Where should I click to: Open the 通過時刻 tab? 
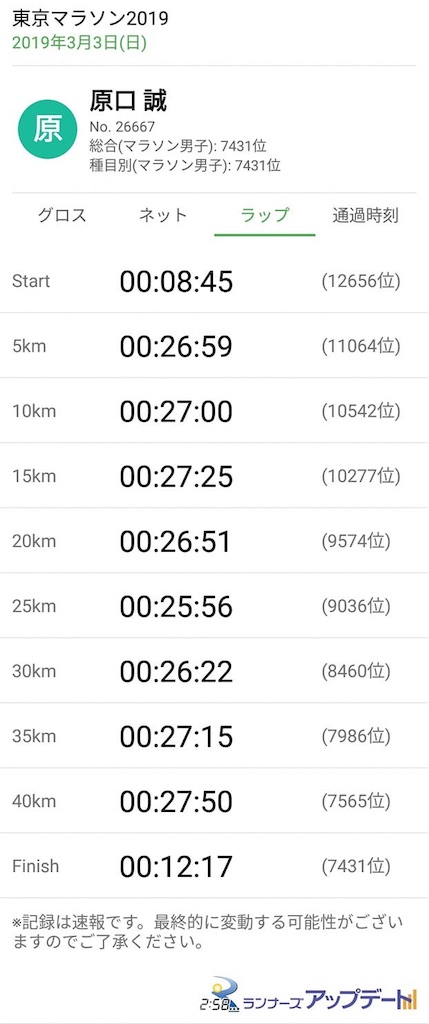point(366,215)
